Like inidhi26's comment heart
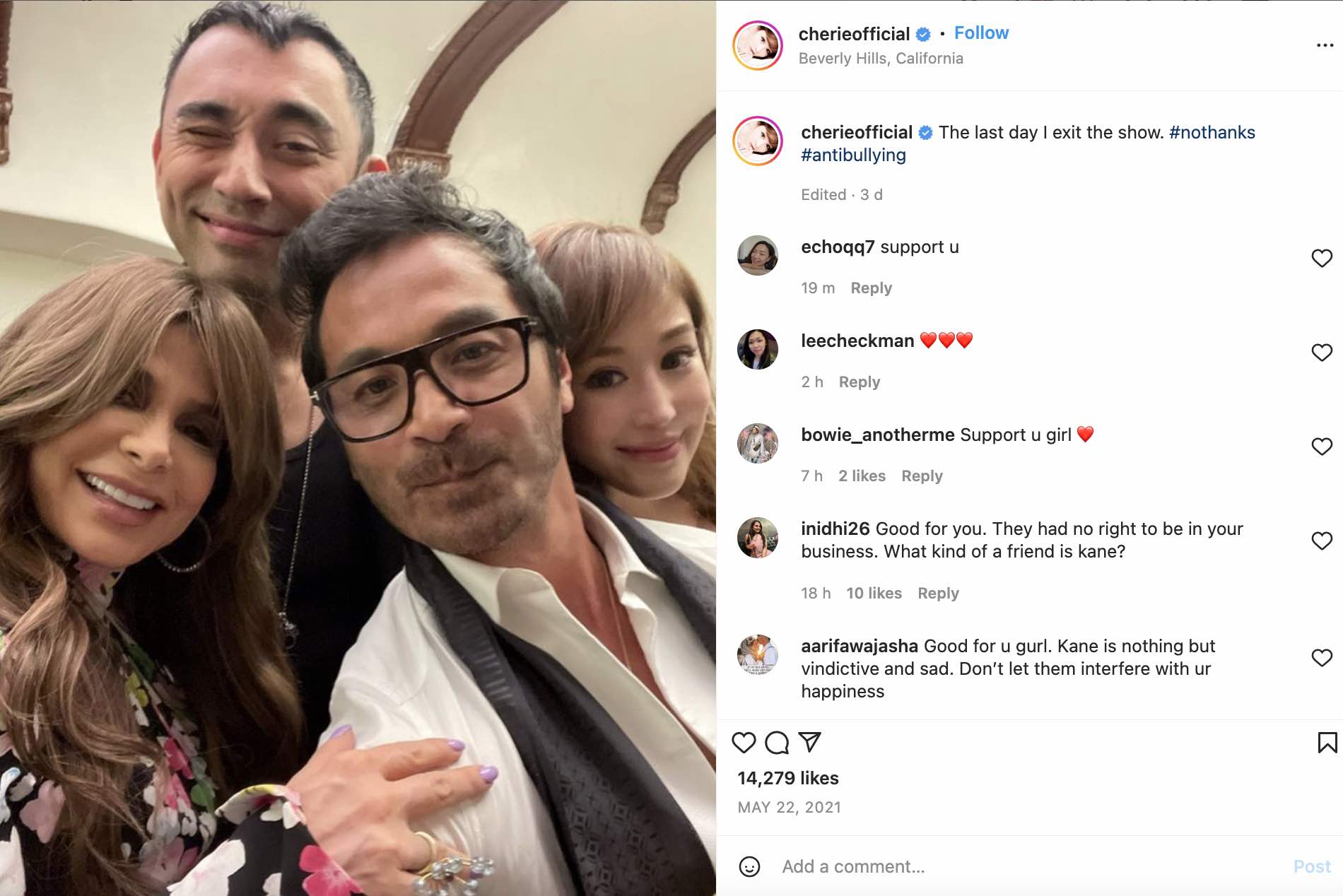The height and width of the screenshot is (896, 1343). click(1322, 541)
